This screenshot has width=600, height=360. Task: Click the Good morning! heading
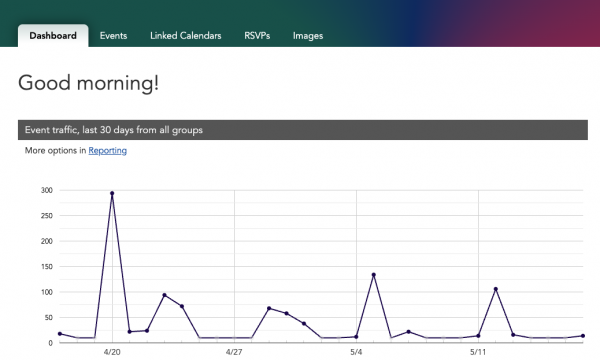88,83
